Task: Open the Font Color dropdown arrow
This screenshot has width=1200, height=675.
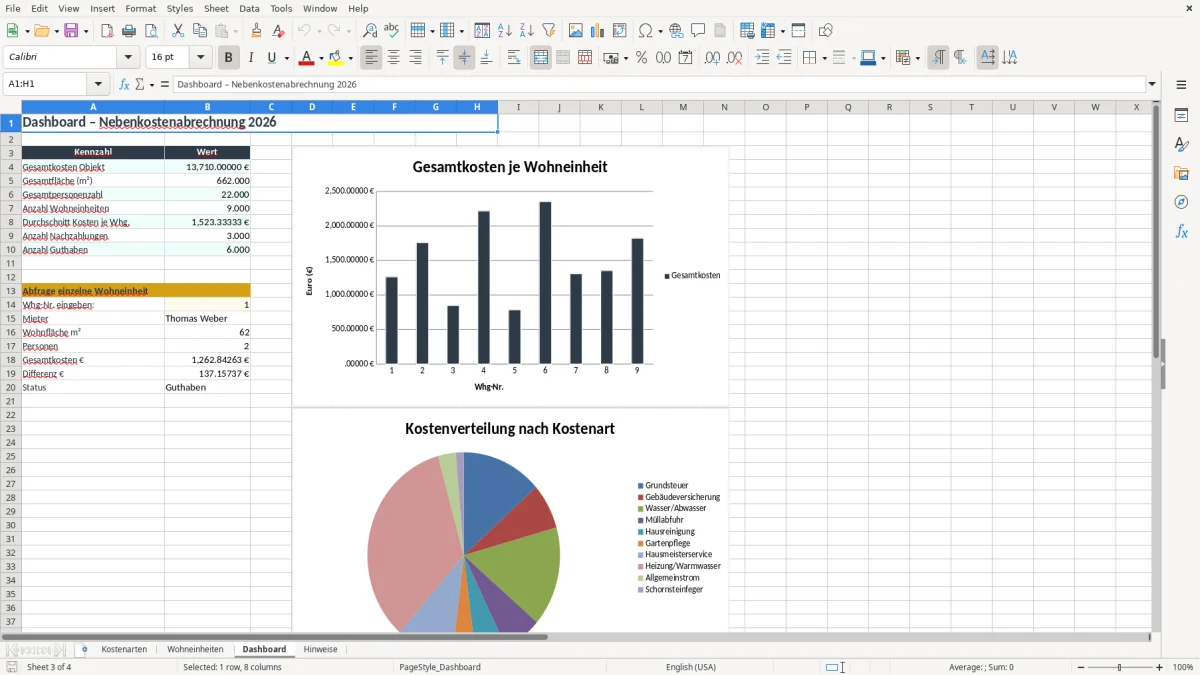Action: tap(321, 58)
